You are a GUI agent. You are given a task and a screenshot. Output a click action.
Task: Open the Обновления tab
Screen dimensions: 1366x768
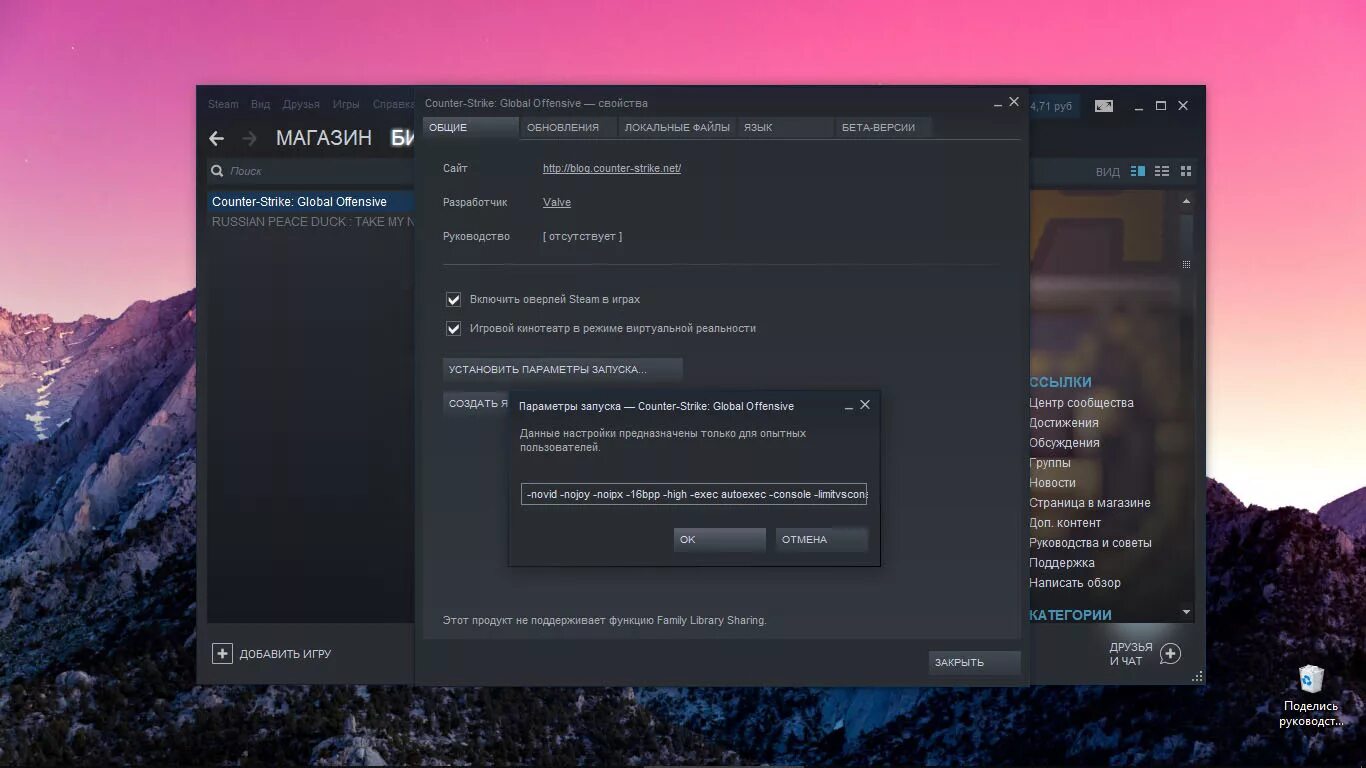point(568,127)
